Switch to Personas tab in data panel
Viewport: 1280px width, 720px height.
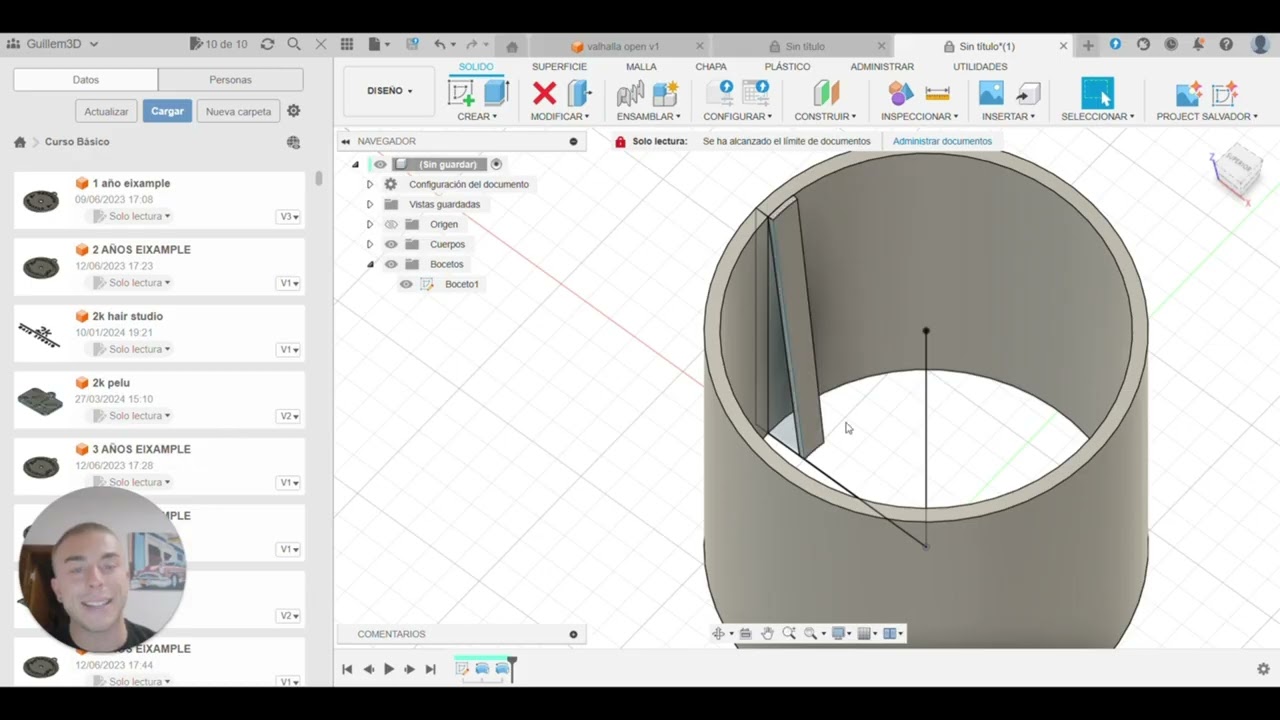click(230, 80)
